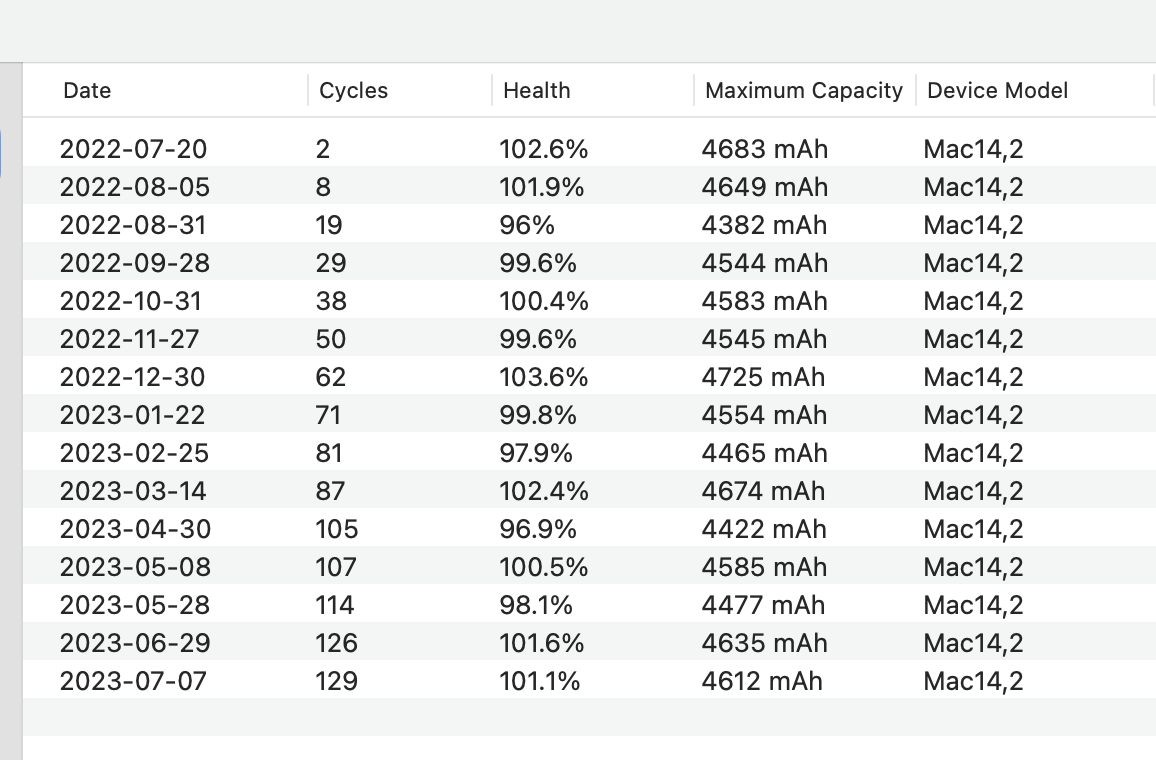Click the 4465 mAh capacity cell
The image size is (1156, 760).
tap(764, 453)
